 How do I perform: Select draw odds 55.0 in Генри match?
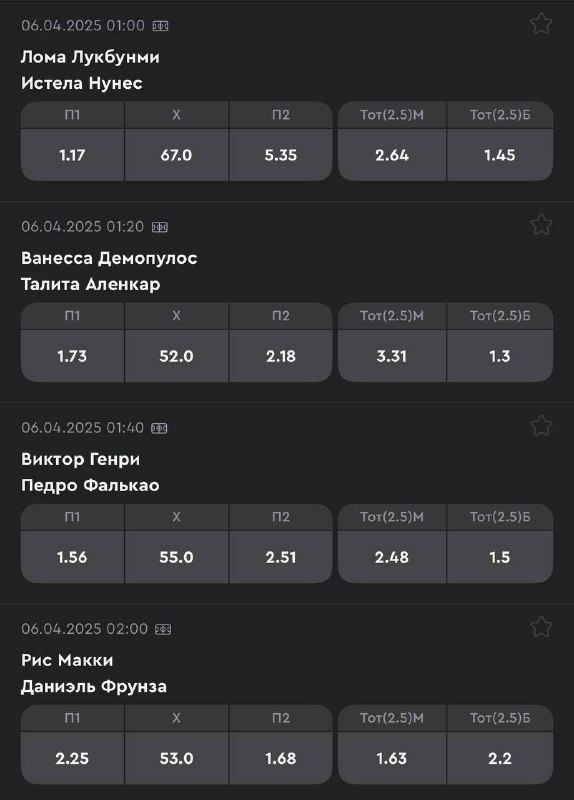click(177, 557)
